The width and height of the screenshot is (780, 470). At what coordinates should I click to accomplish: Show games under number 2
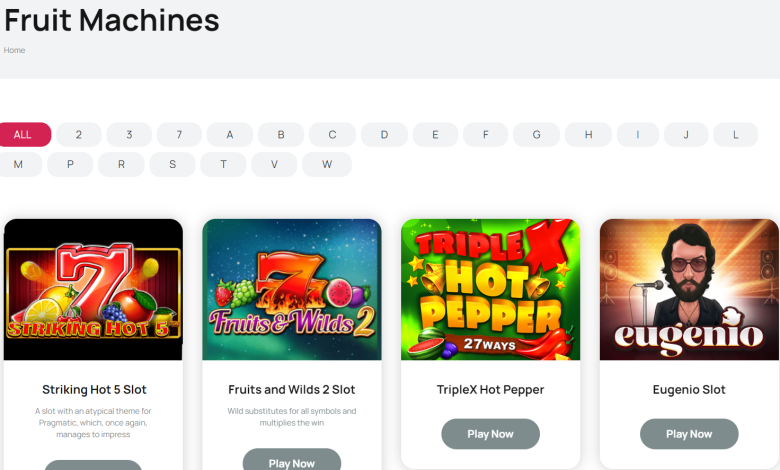pyautogui.click(x=79, y=135)
